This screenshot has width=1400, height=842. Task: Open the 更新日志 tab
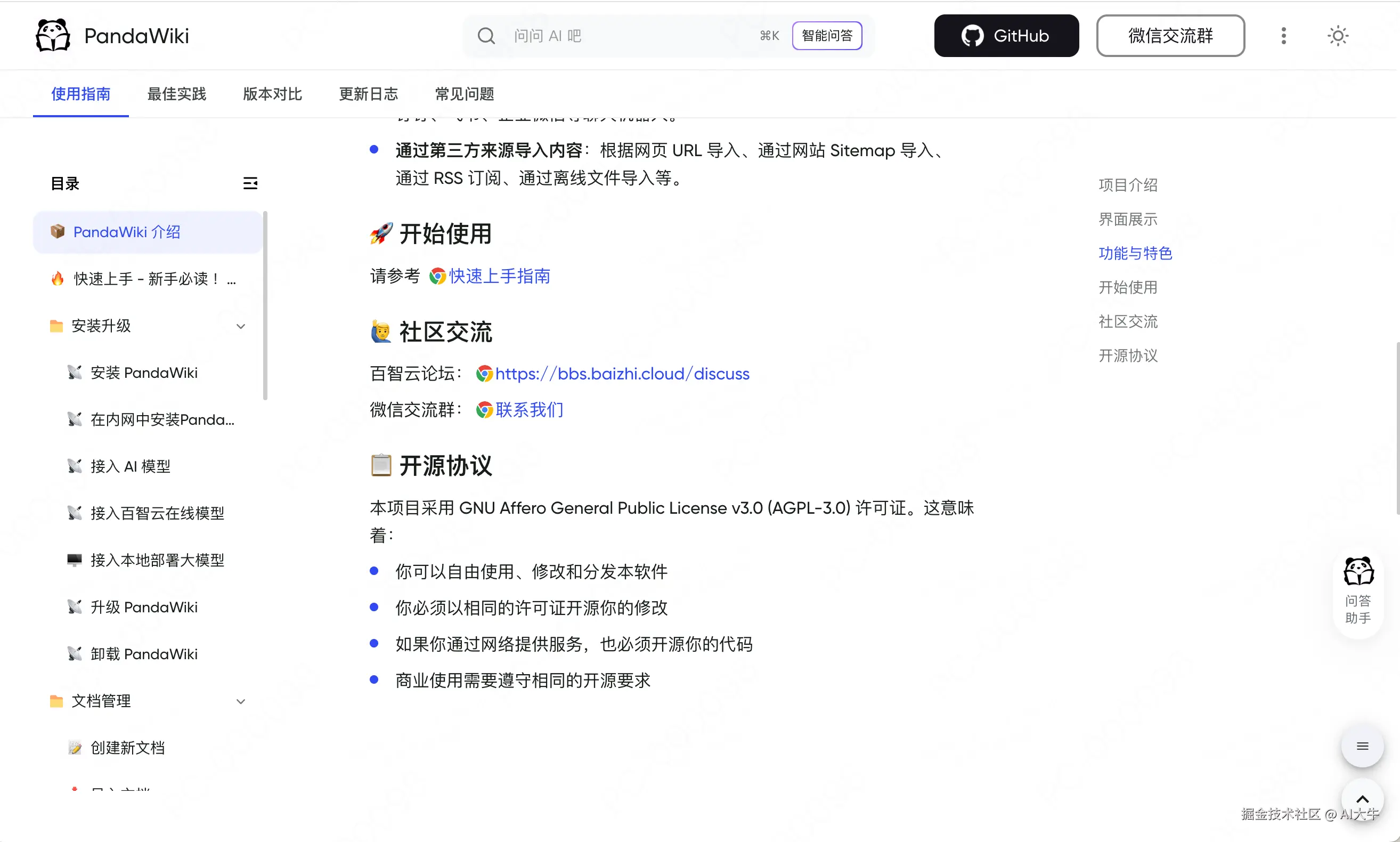tap(368, 94)
